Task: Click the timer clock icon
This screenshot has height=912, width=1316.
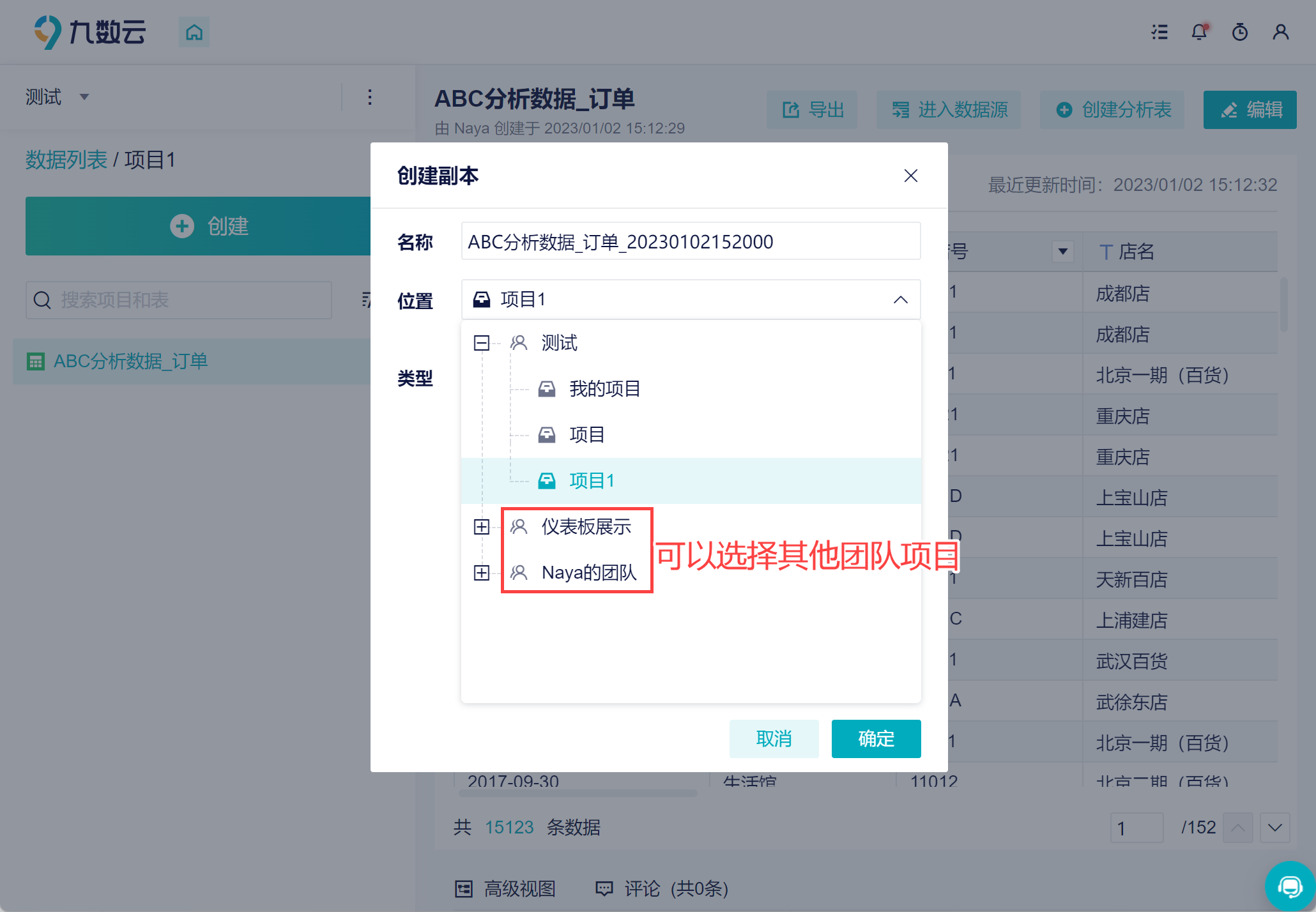Action: pos(1239,32)
